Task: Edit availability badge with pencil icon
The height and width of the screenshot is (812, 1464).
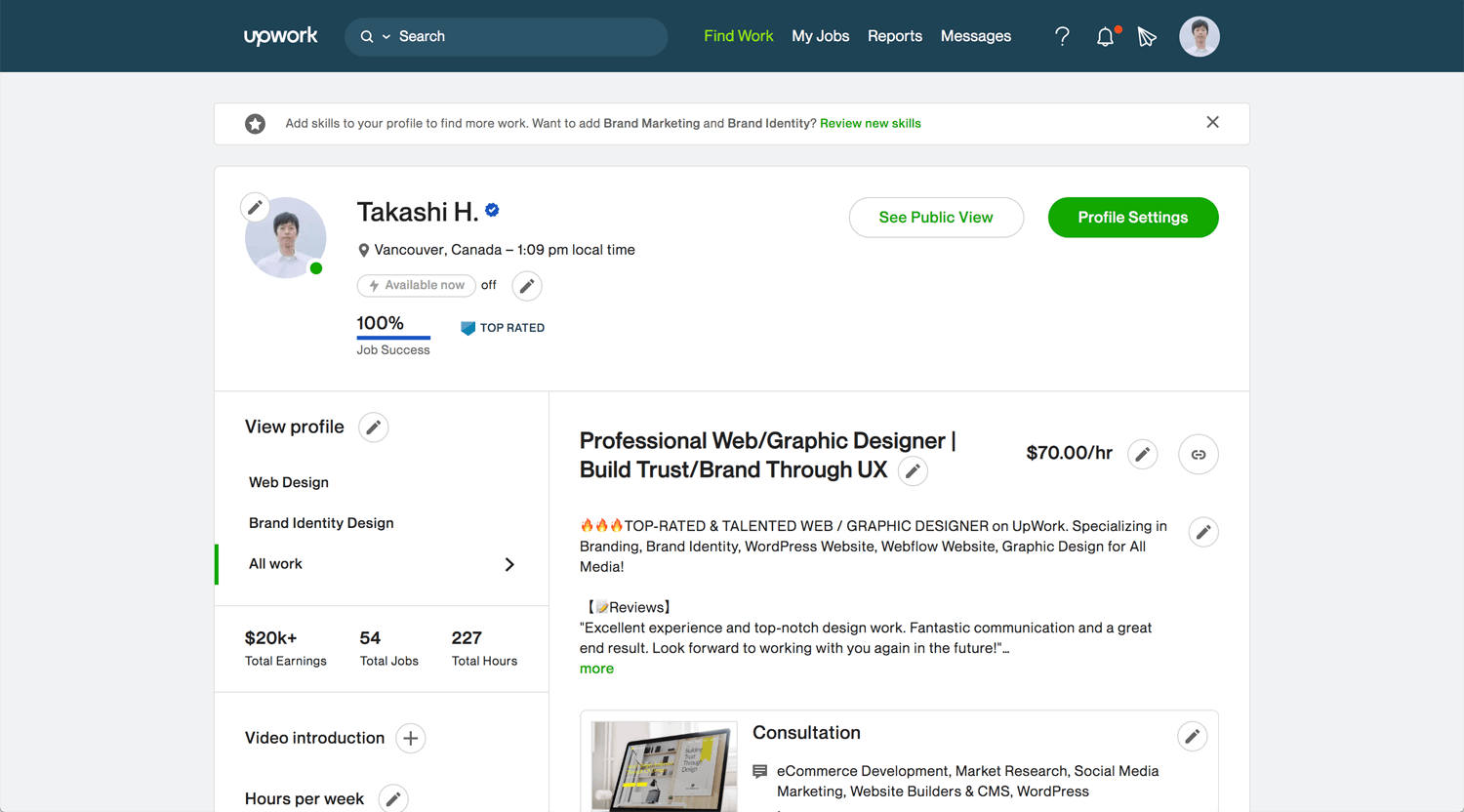Action: point(527,286)
